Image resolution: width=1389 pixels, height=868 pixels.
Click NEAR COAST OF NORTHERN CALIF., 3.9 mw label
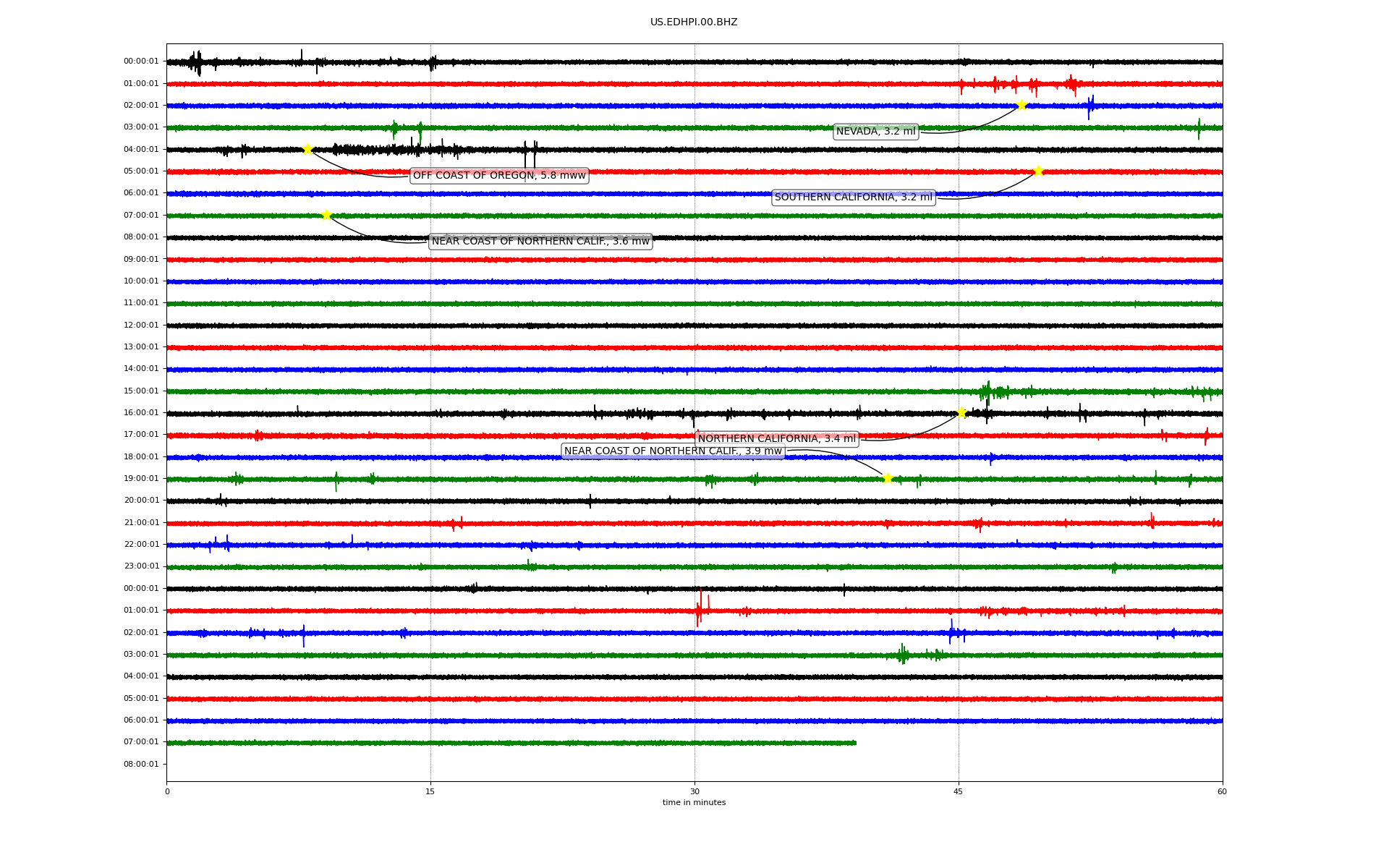pos(673,451)
